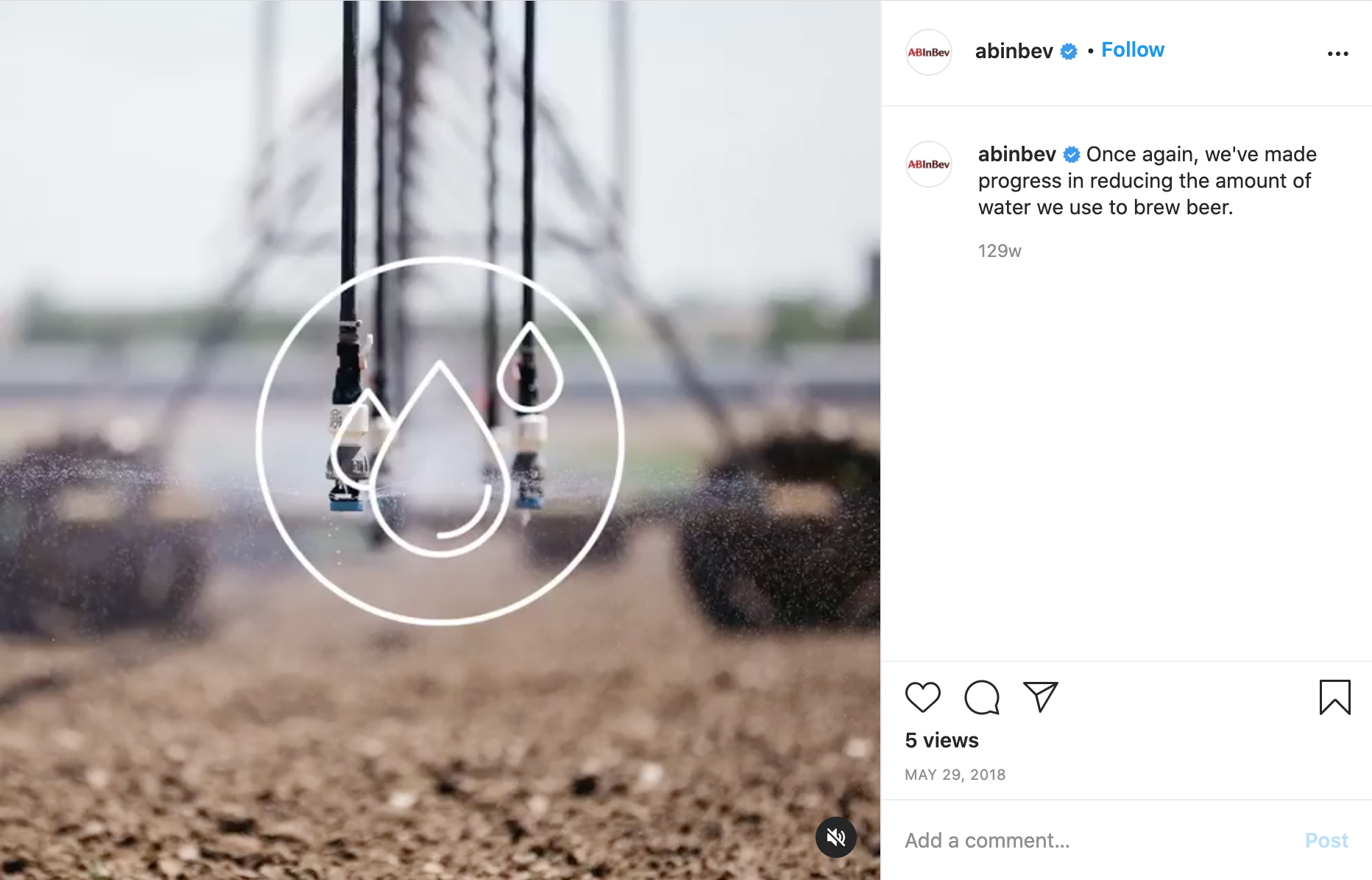Click the 5 views count
1372x880 pixels.
click(941, 740)
